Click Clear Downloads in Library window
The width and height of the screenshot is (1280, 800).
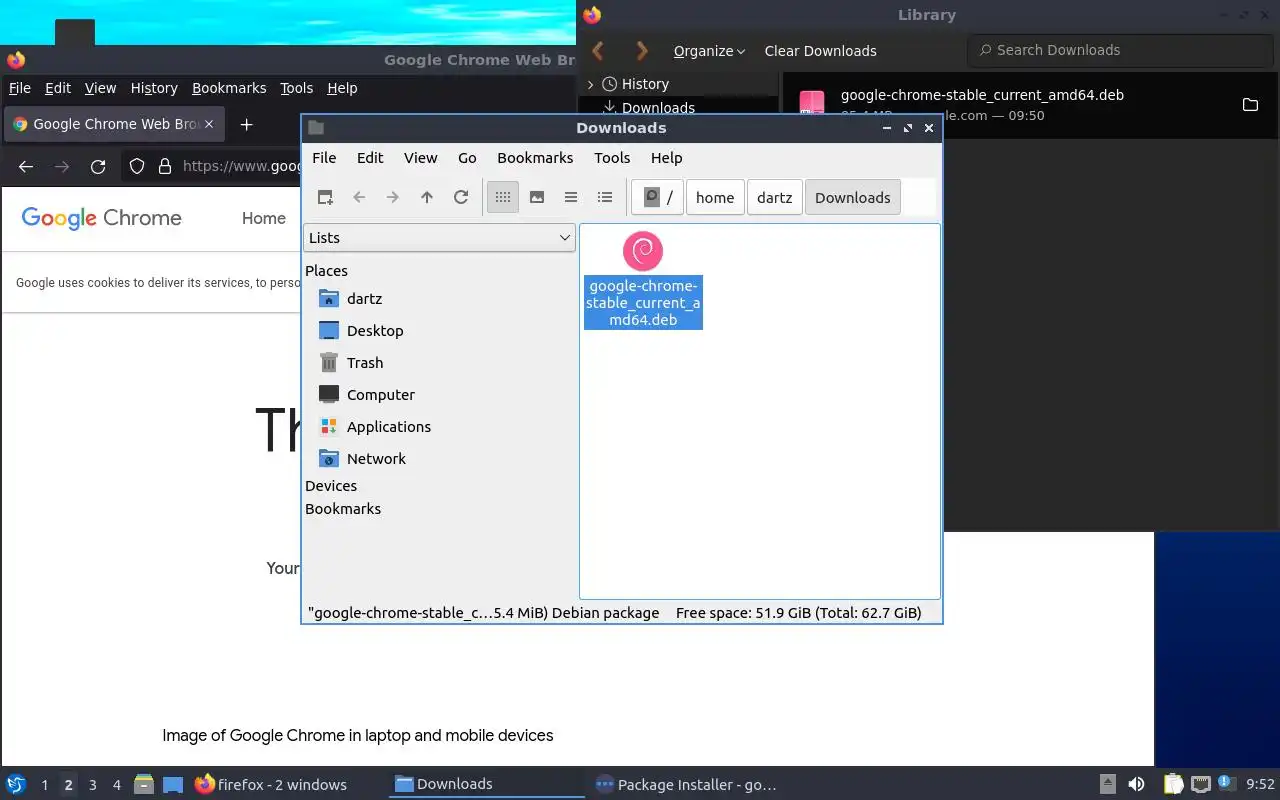tap(820, 51)
